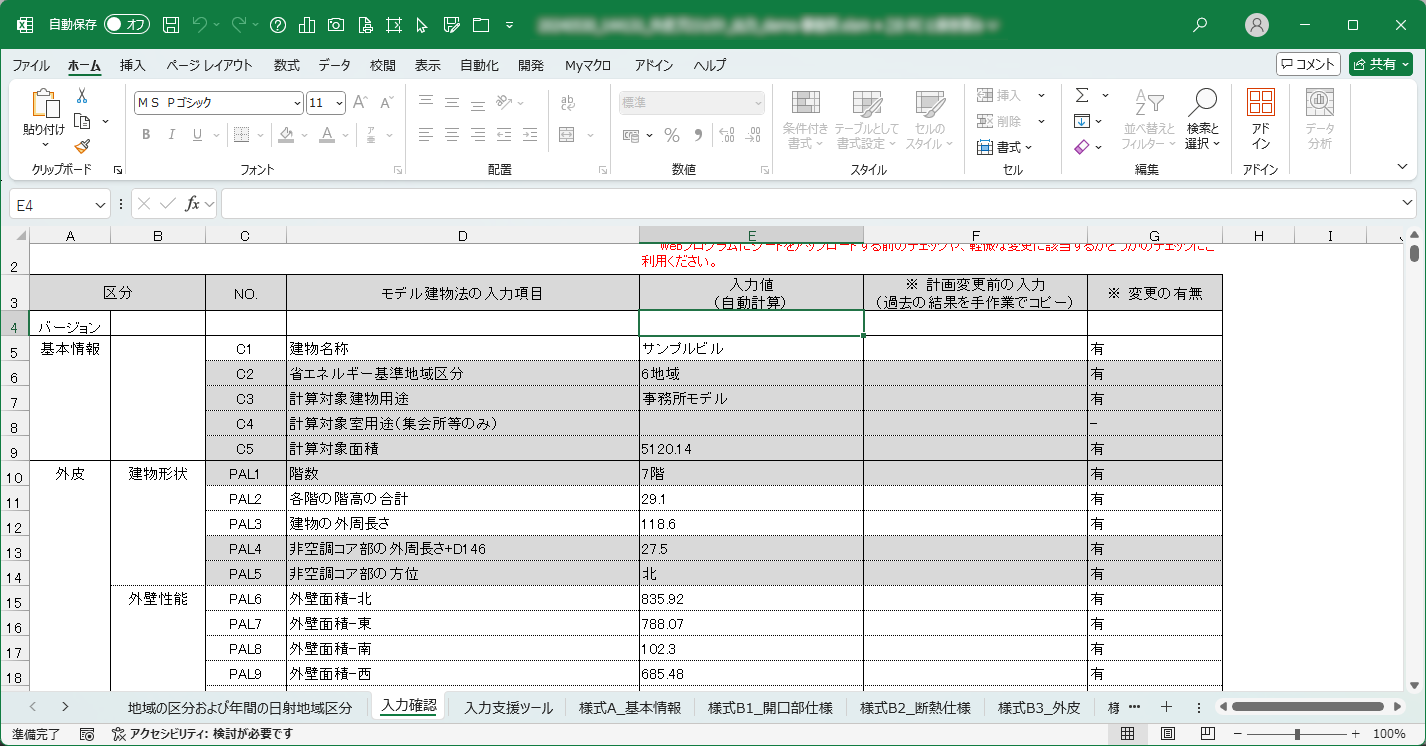
Task: Click the Clear eraser icon
Action: (x=1082, y=147)
